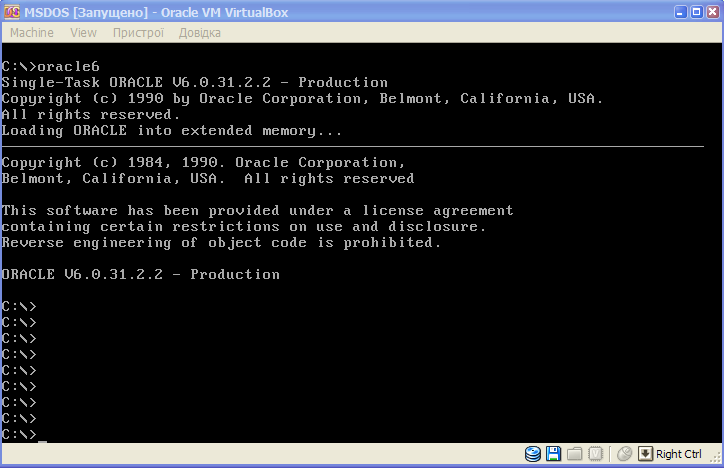Click 'Reverse engineering of object code is prohibited.' line
The width and height of the screenshot is (724, 468).
(x=221, y=243)
